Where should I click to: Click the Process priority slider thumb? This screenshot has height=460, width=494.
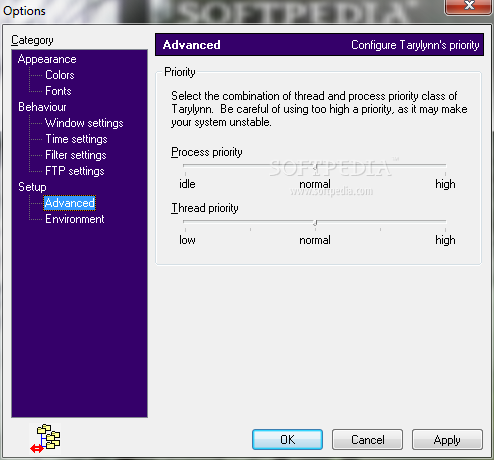[x=315, y=166]
